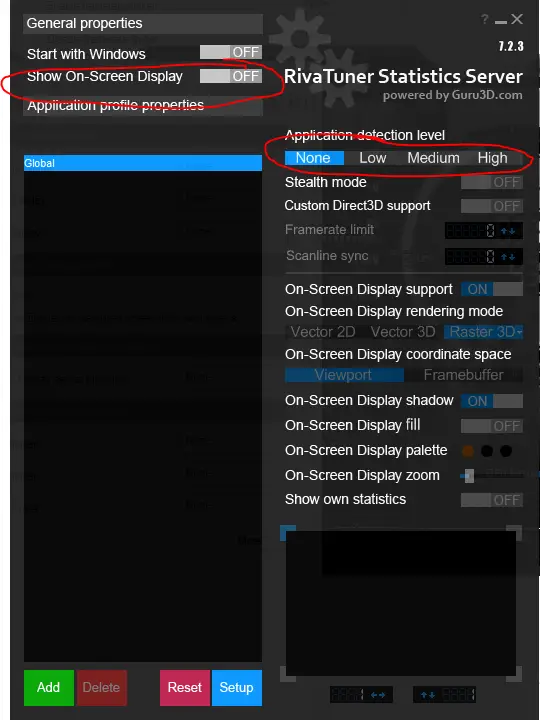
Task: Toggle Start with Windows switch
Action: (231, 52)
